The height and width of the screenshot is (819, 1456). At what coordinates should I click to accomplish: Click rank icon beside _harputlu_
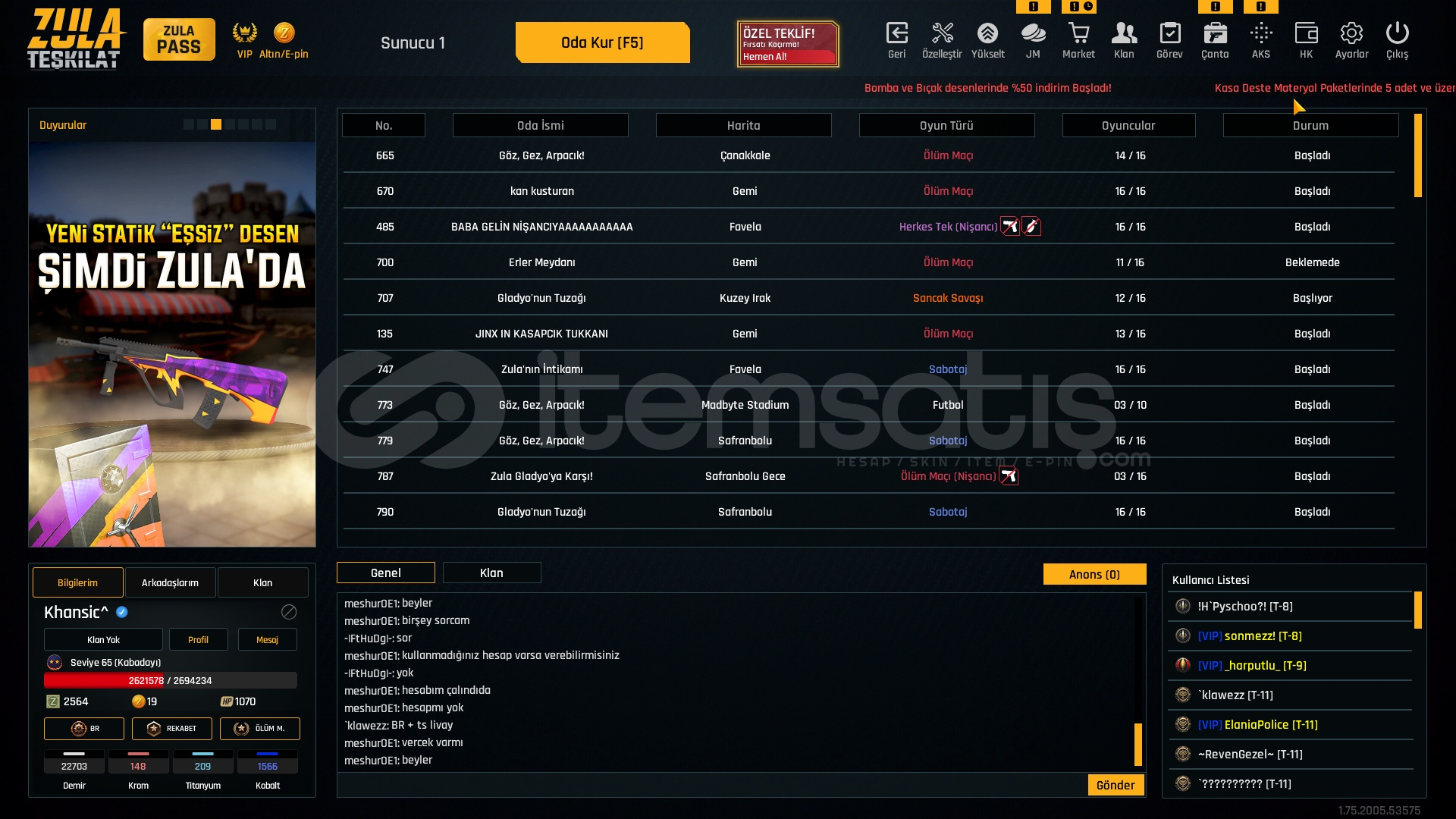coord(1183,665)
